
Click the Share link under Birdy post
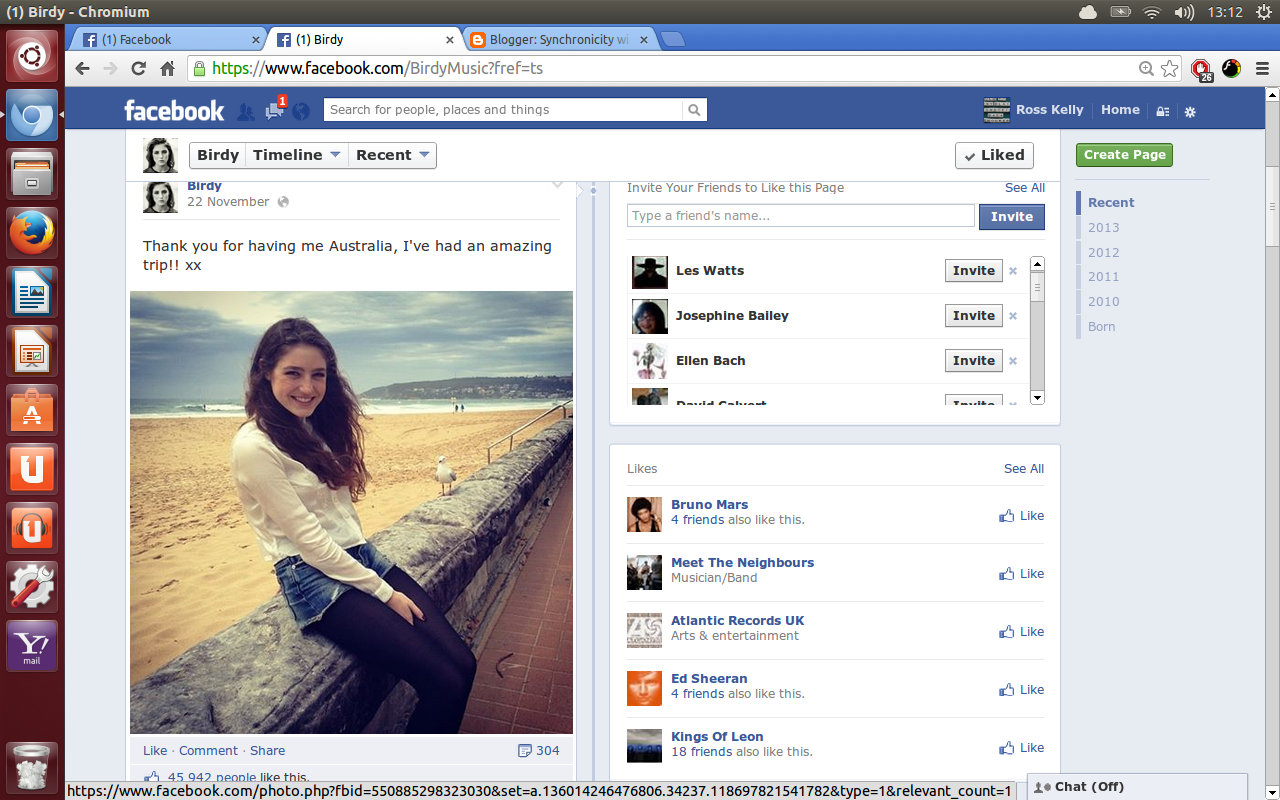tap(267, 750)
